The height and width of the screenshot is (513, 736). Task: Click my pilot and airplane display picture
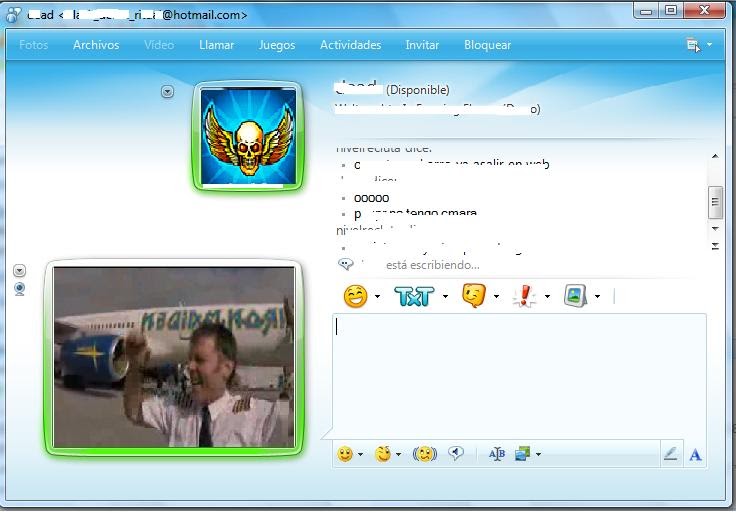point(174,357)
